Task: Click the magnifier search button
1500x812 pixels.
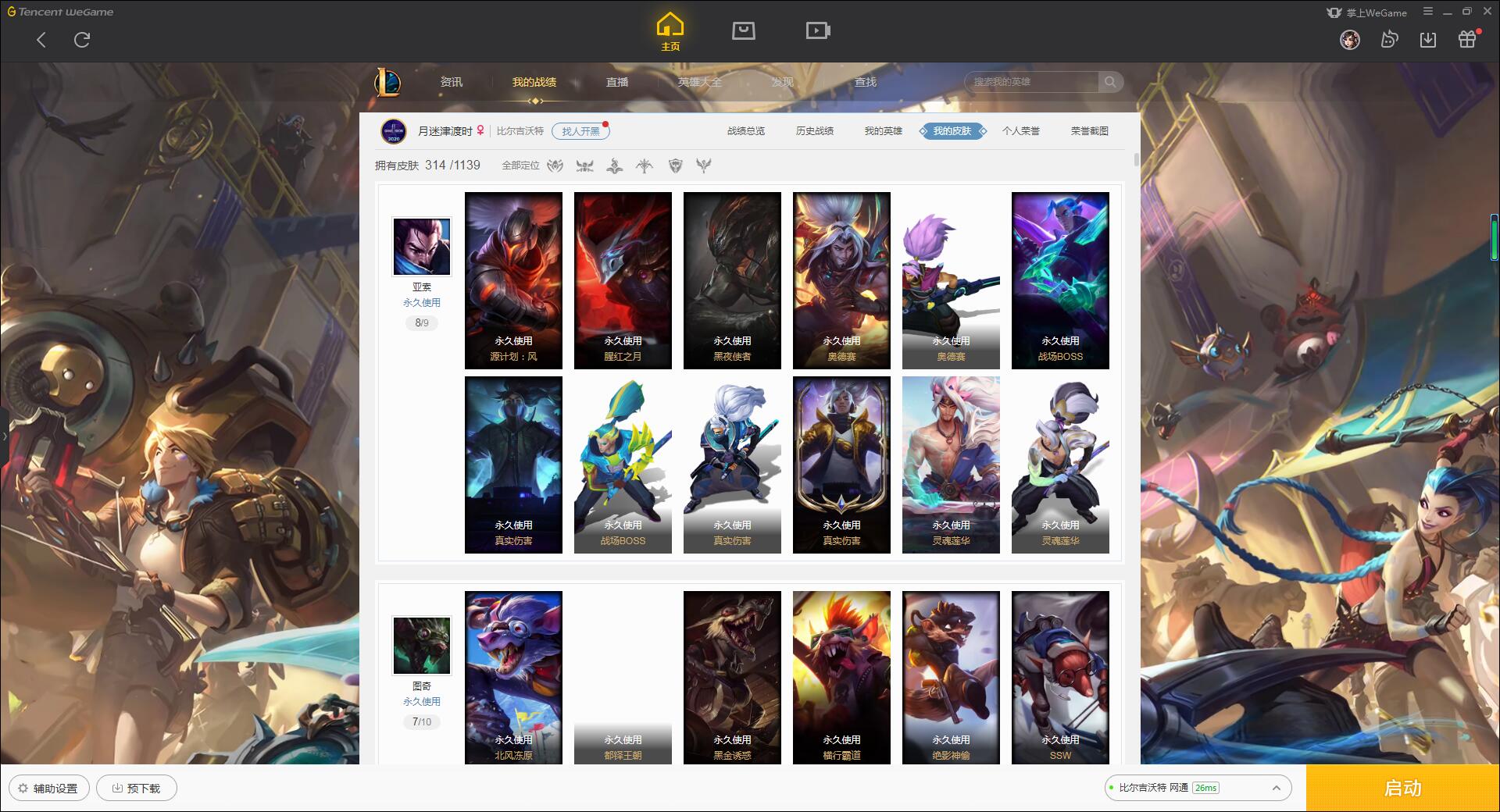Action: (1110, 81)
